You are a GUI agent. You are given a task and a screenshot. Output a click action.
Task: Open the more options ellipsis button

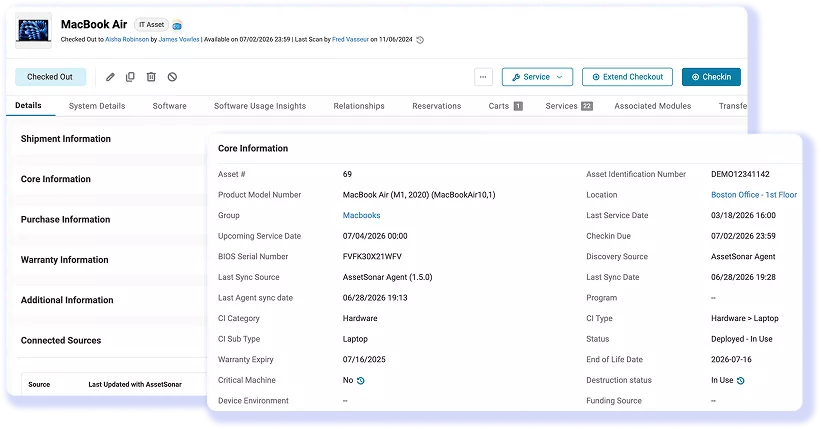click(x=483, y=77)
